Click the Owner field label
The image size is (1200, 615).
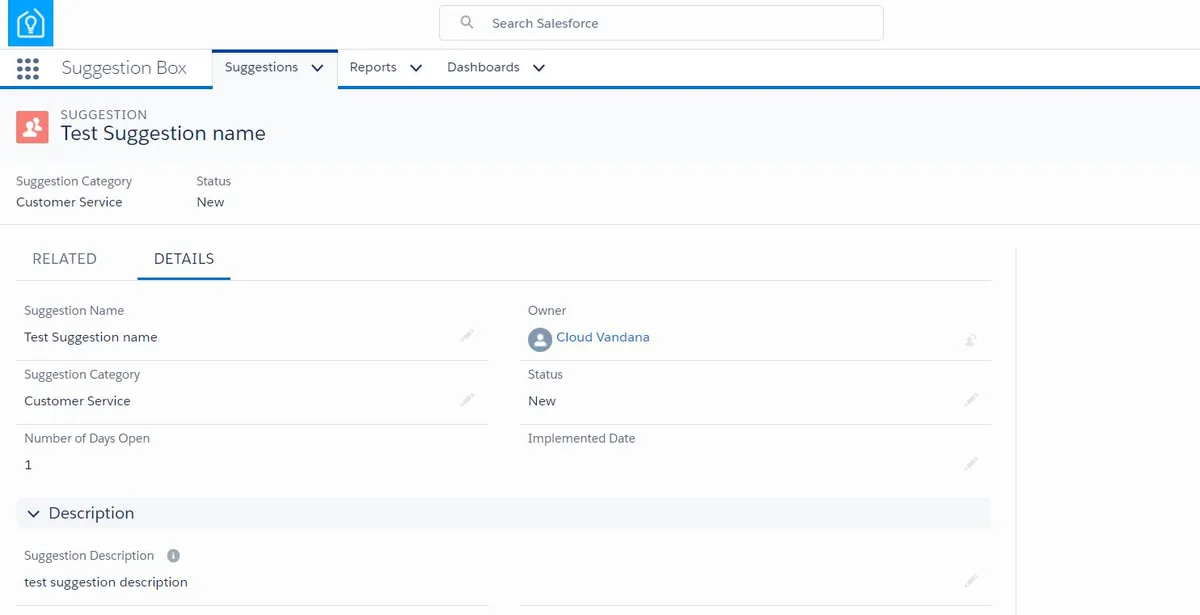[547, 311]
